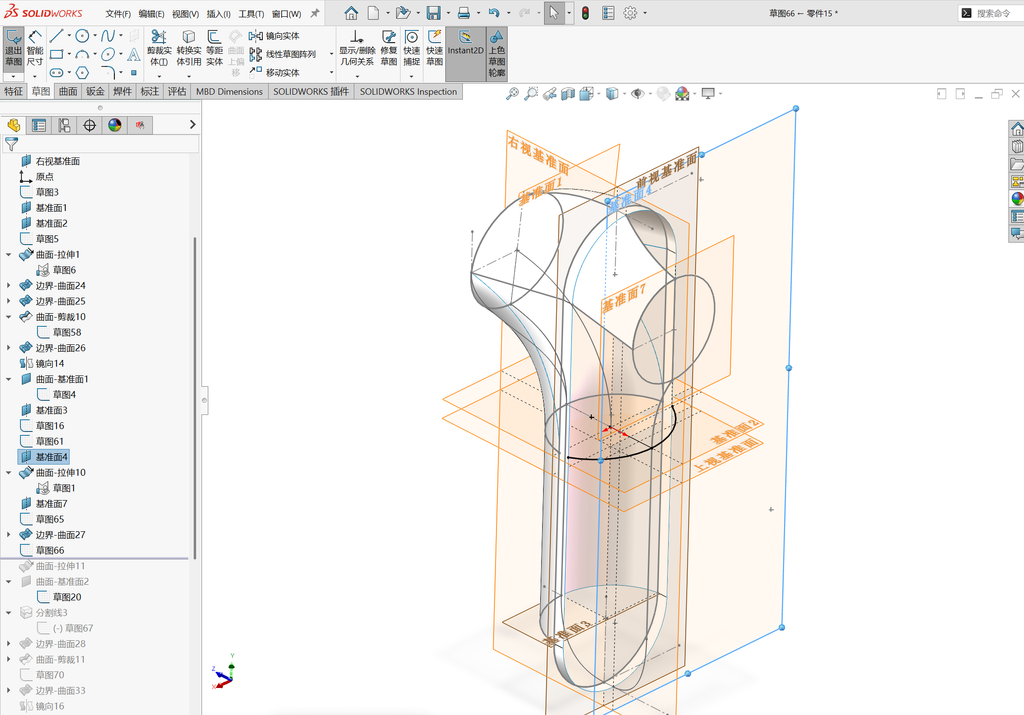
Task: Open the 显示/删除几何关系 dropdown arrow
Action: pyautogui.click(x=357, y=76)
